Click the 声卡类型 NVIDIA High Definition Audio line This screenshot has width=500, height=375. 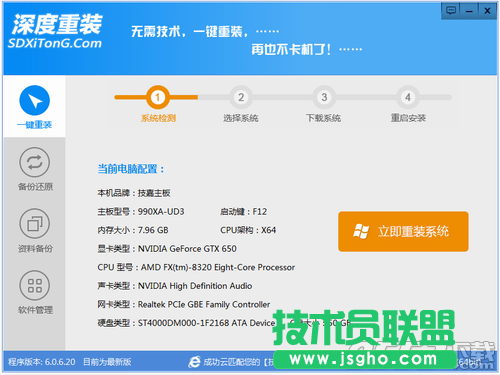coord(175,286)
